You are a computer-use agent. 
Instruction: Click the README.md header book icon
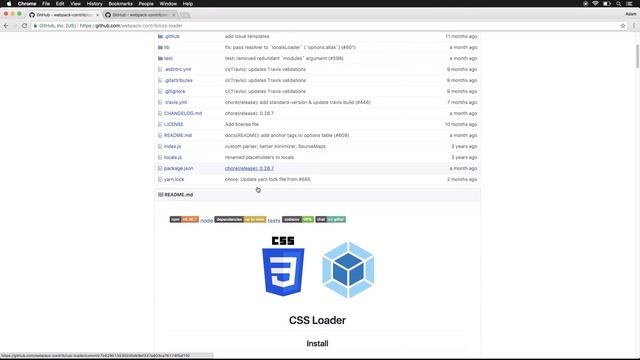160,195
